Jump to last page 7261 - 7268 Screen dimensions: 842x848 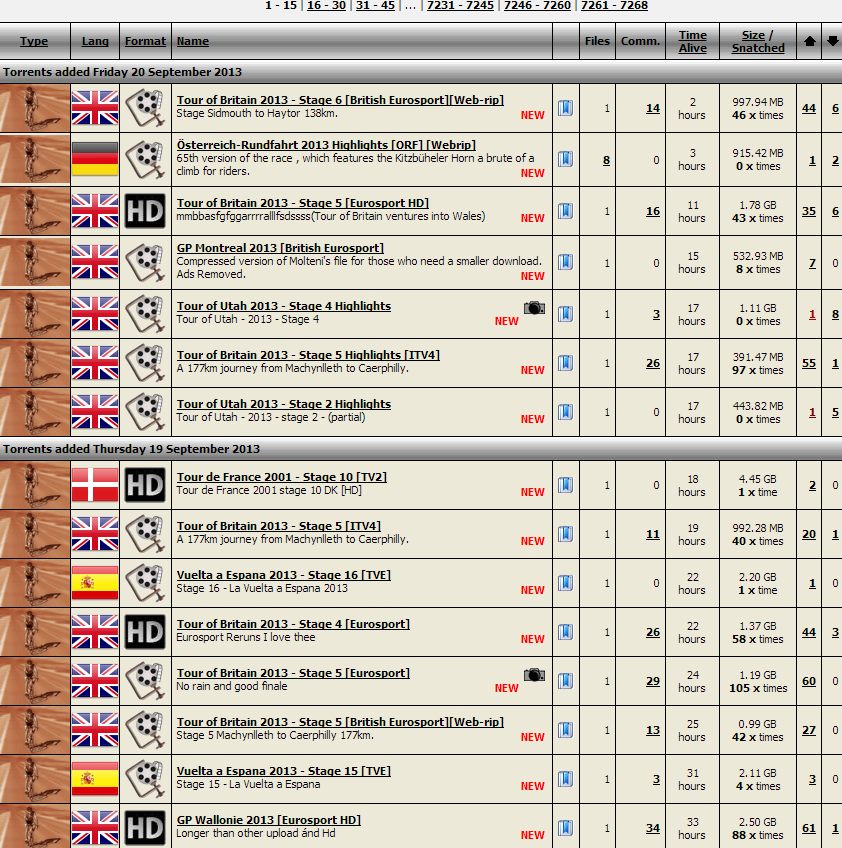click(x=614, y=5)
